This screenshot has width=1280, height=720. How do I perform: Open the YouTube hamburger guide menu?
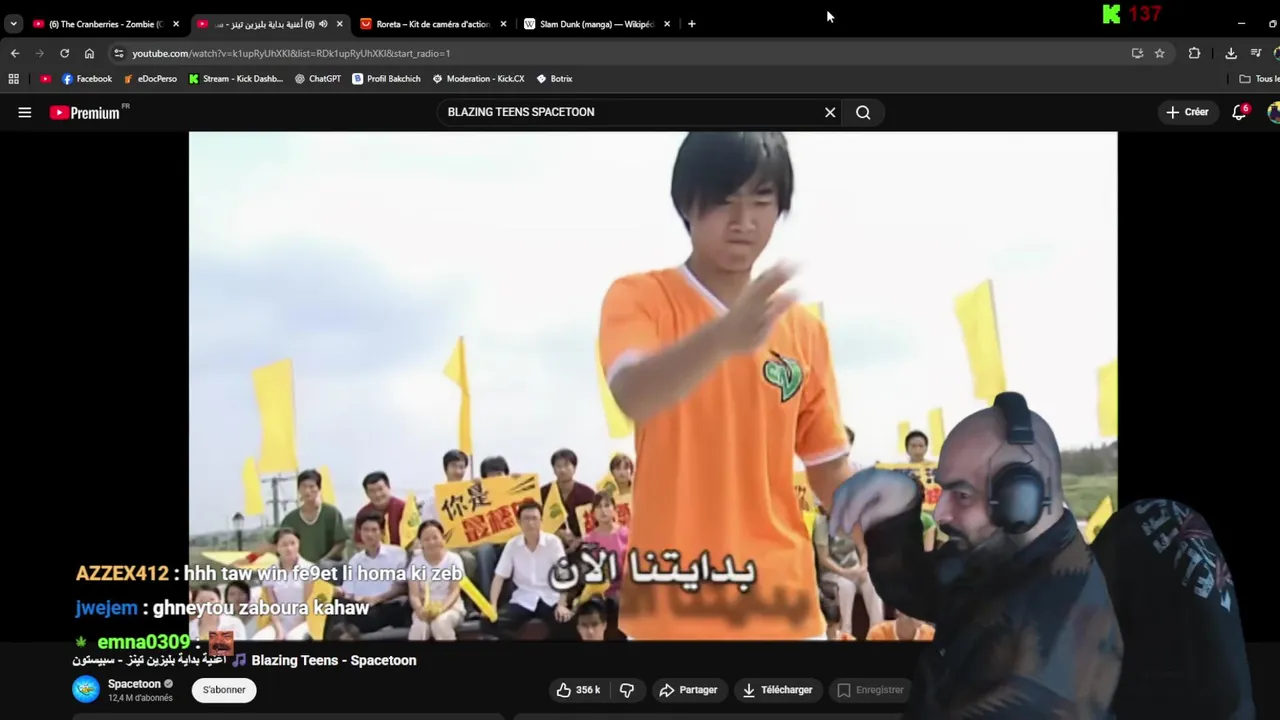(25, 113)
